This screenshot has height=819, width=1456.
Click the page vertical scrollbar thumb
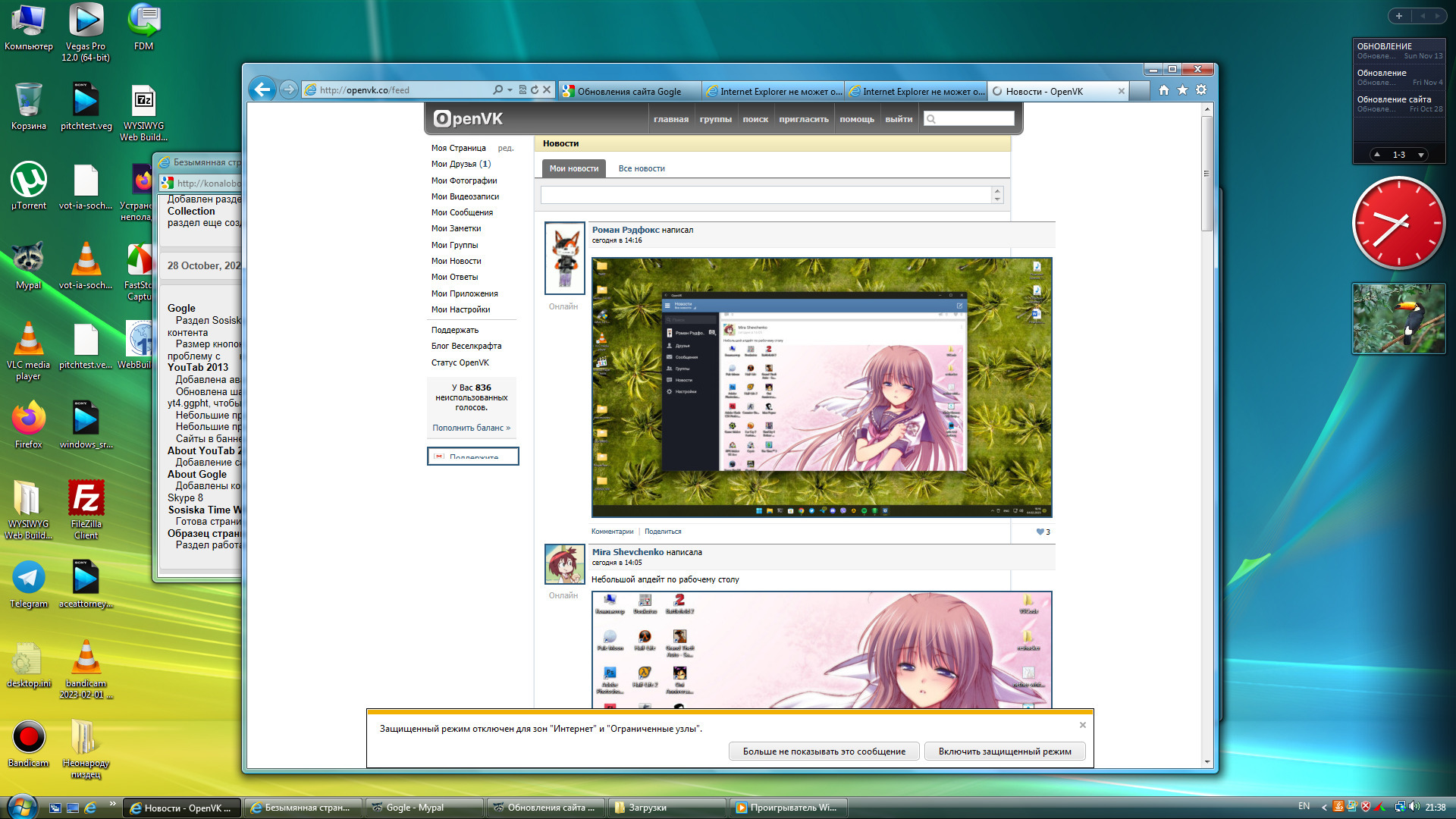tap(1207, 174)
